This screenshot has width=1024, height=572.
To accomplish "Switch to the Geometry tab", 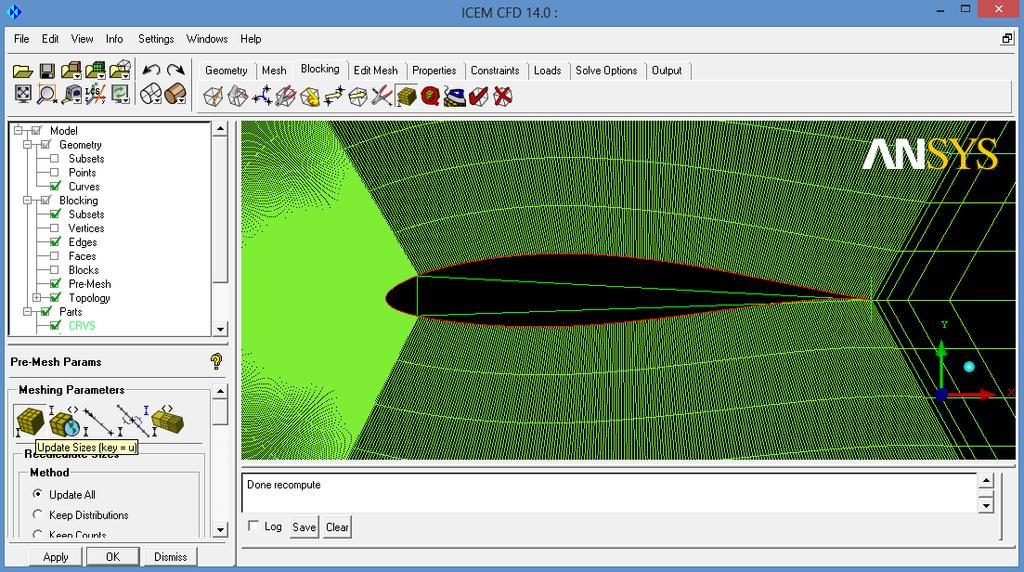I will 226,71.
